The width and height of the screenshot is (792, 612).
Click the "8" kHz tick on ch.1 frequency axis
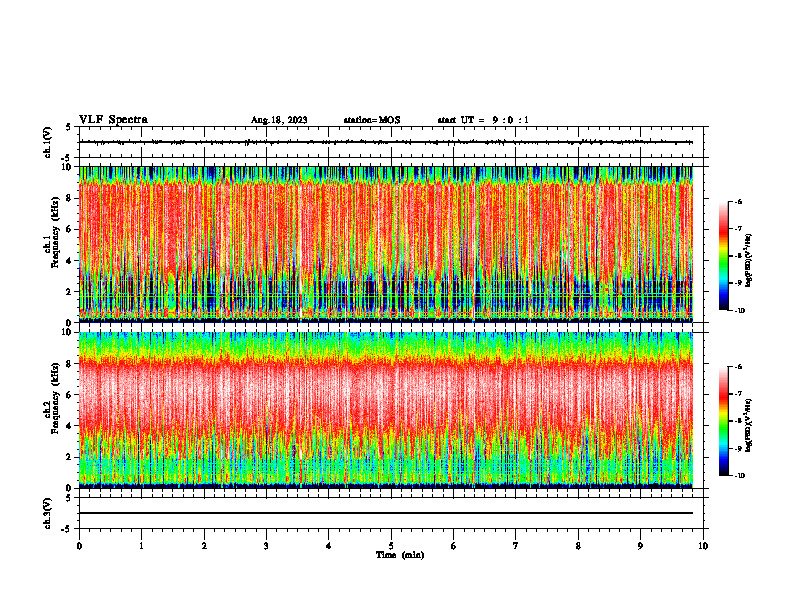[x=68, y=198]
